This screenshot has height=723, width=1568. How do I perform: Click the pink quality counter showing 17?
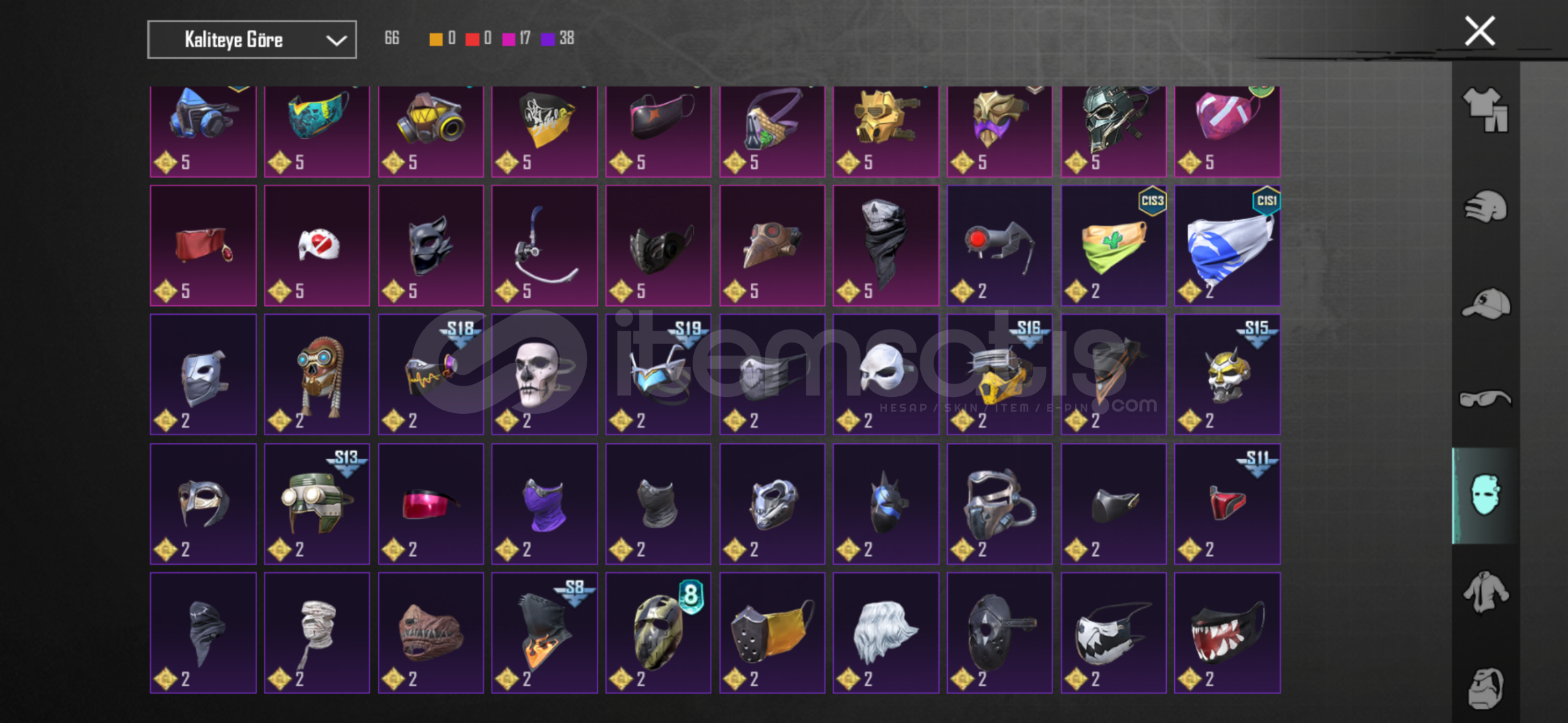[x=516, y=39]
